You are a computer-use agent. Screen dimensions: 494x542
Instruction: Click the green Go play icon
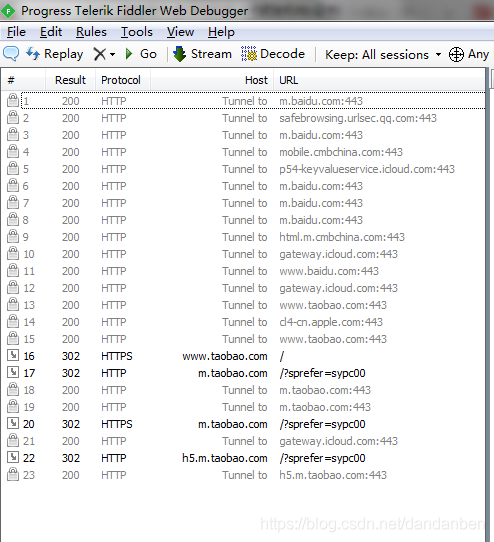[x=129, y=54]
